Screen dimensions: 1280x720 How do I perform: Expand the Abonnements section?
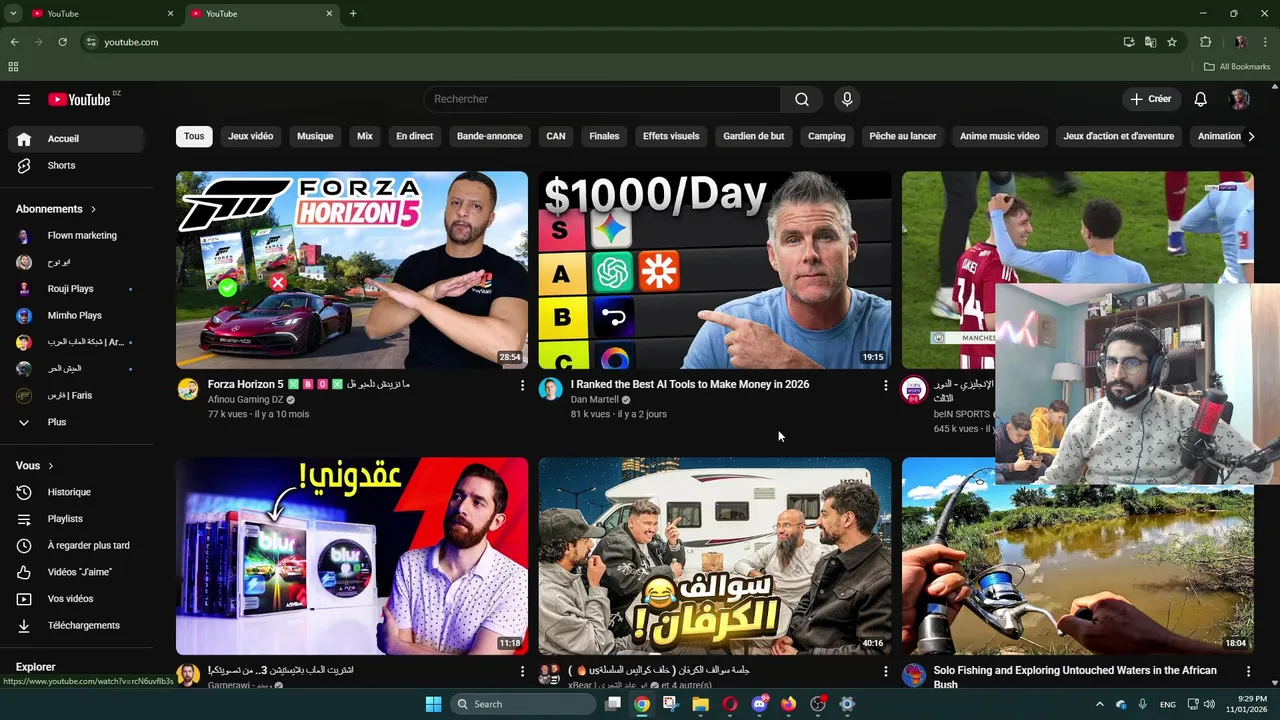point(57,209)
